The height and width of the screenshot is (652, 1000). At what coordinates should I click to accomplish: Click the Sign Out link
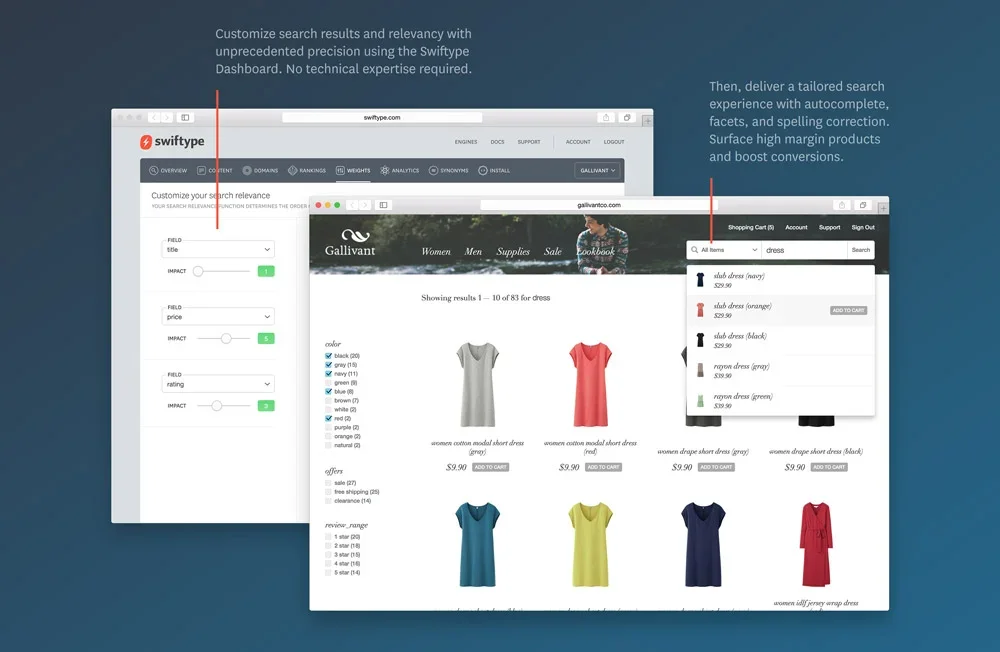(x=863, y=227)
